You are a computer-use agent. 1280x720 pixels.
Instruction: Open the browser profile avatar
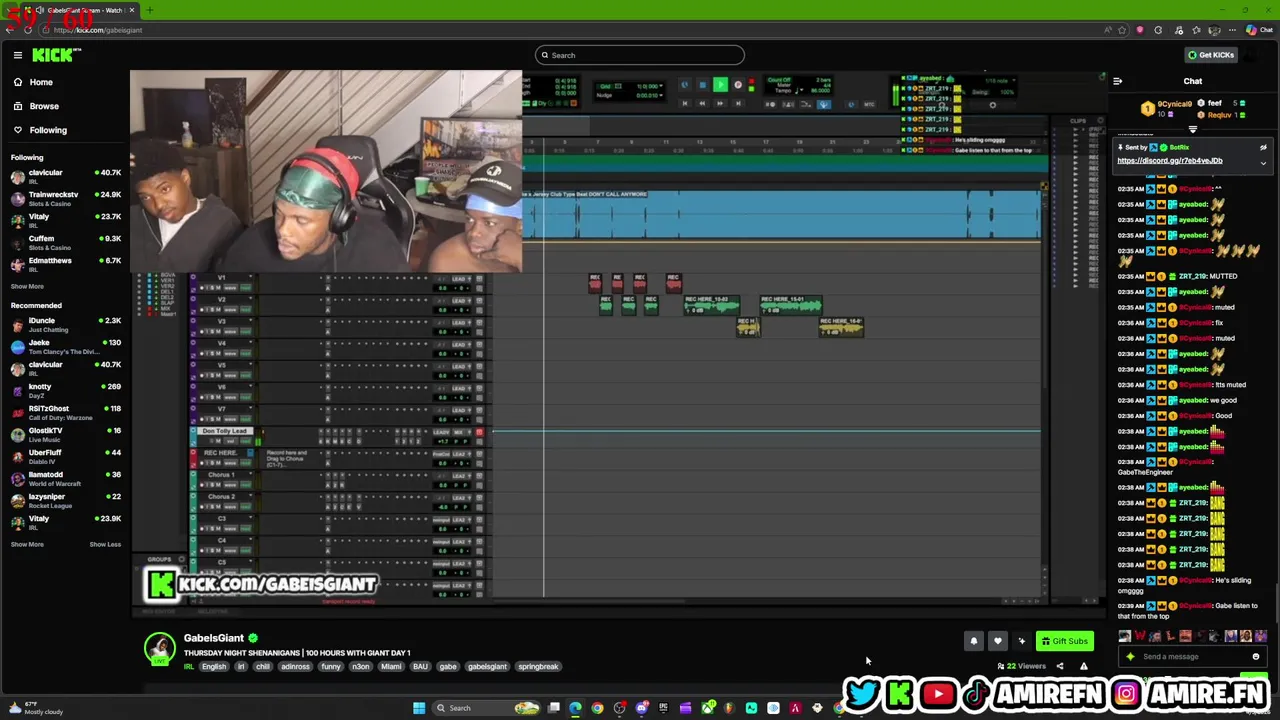(x=1213, y=30)
